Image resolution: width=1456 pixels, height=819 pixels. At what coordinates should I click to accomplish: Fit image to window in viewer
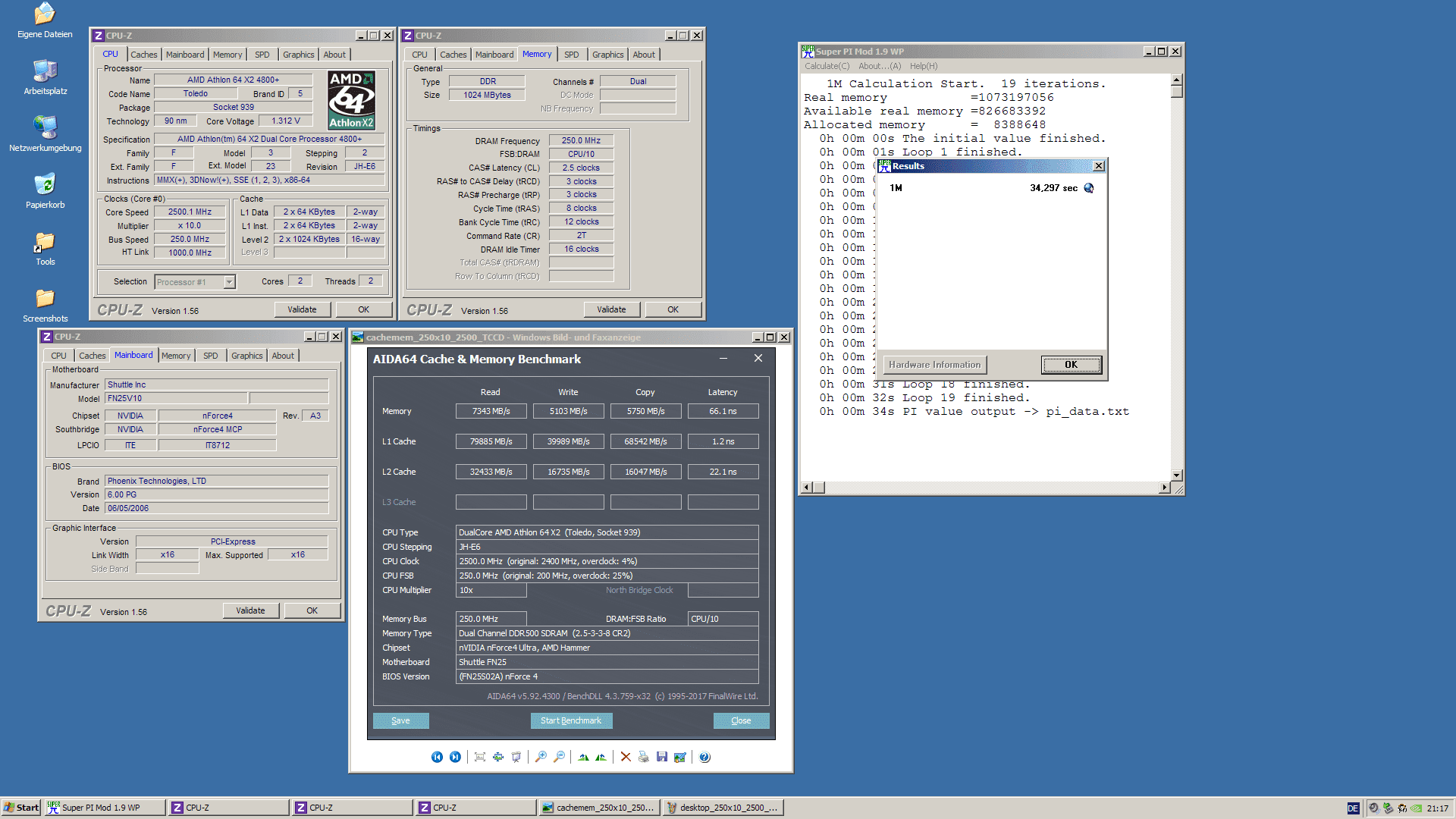pos(480,757)
